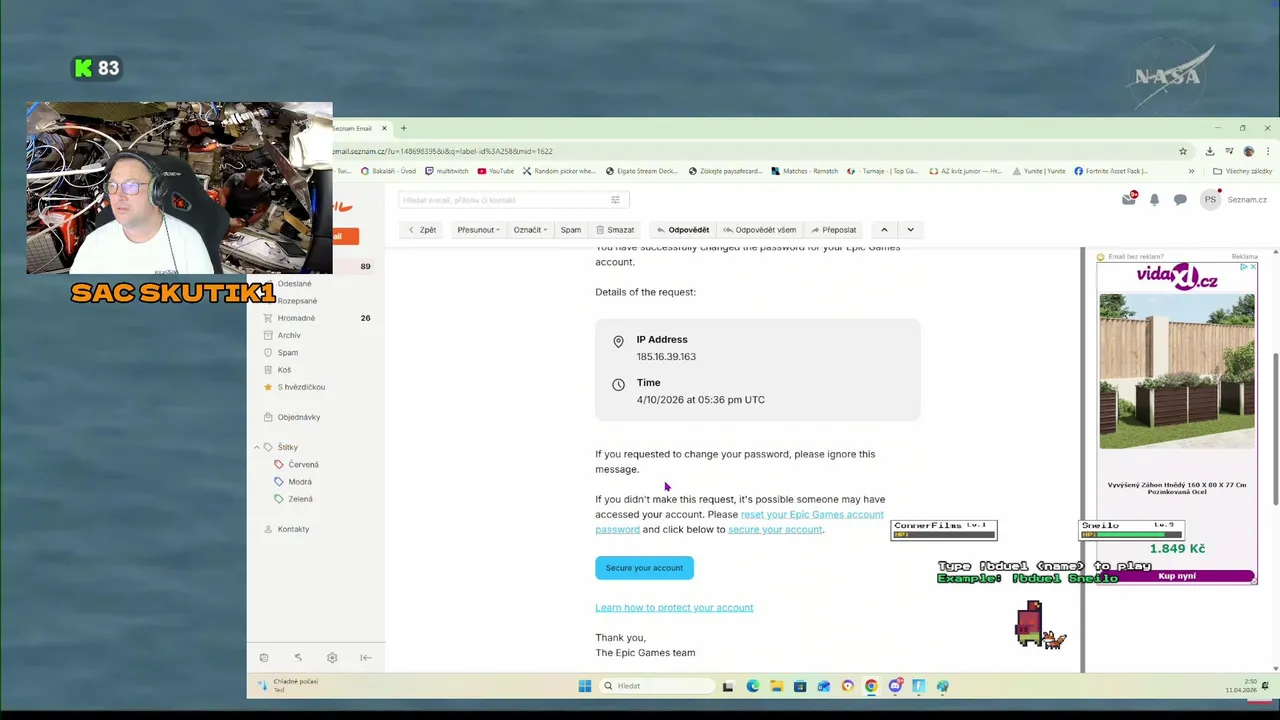Open browser downloads icon

(1210, 151)
